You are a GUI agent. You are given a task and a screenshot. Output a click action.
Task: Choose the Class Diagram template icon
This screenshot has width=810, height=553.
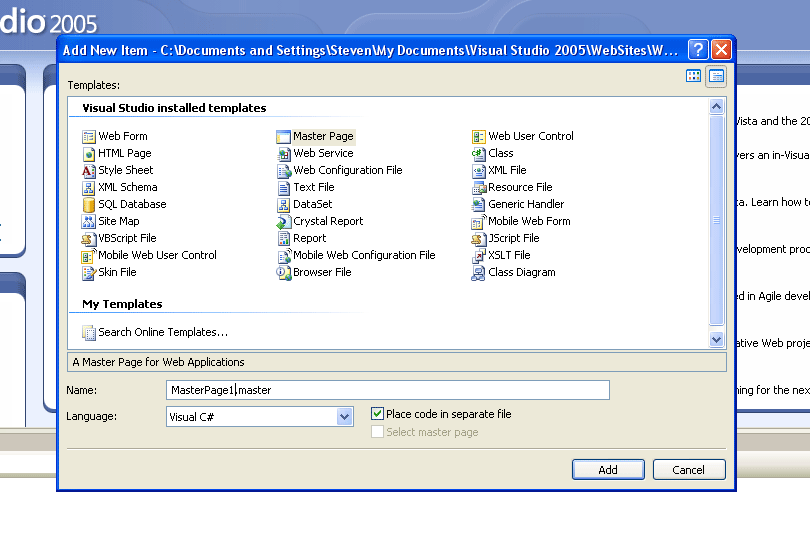[x=479, y=273]
